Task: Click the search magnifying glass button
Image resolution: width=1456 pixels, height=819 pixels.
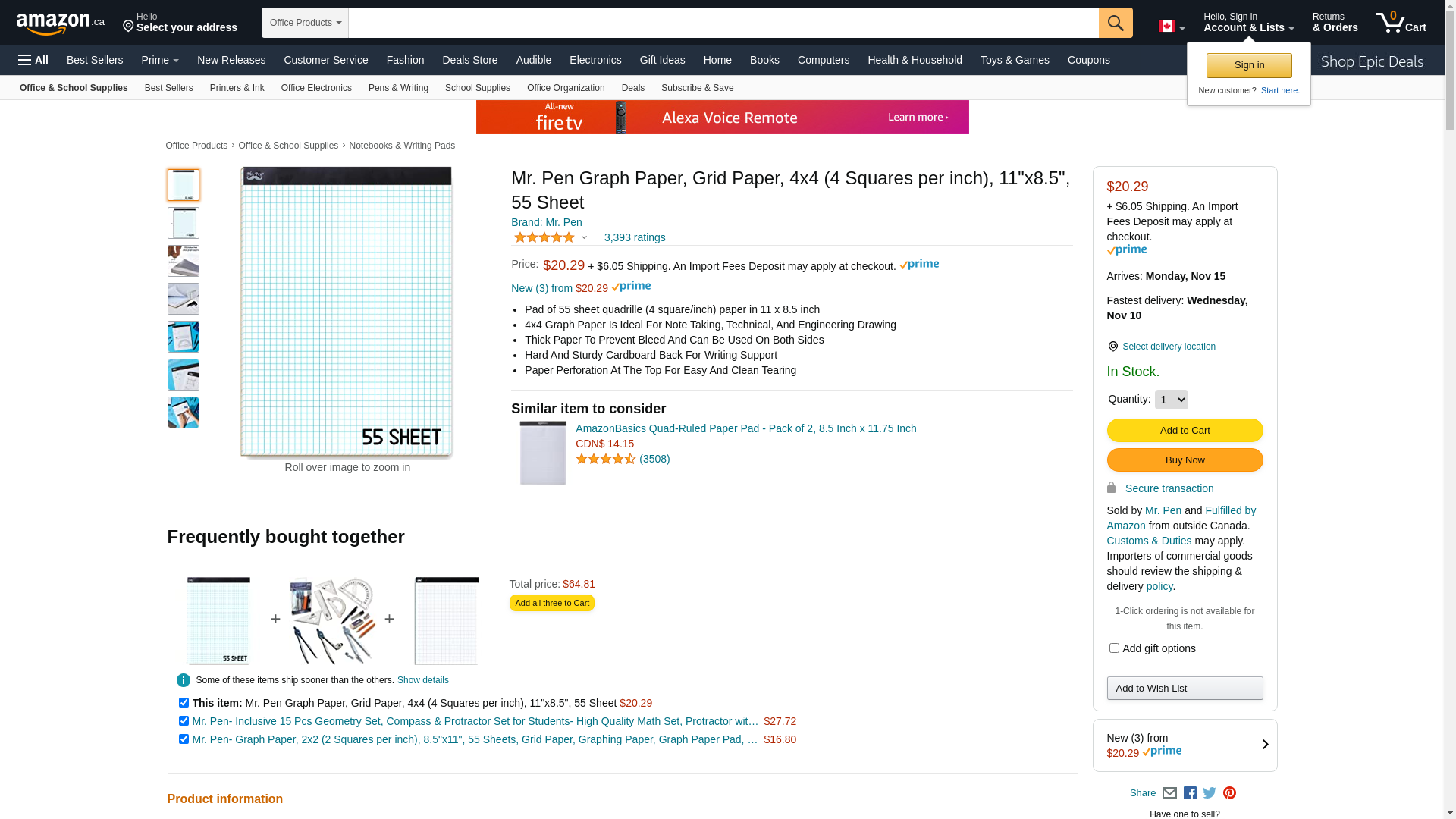Action: 1115,23
